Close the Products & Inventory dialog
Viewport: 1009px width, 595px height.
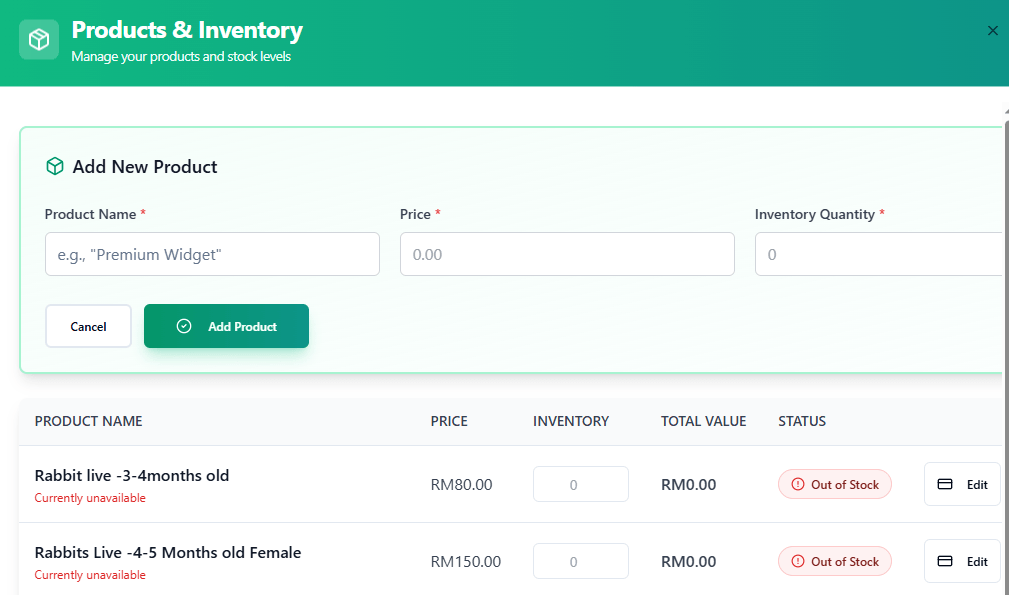coord(992,30)
